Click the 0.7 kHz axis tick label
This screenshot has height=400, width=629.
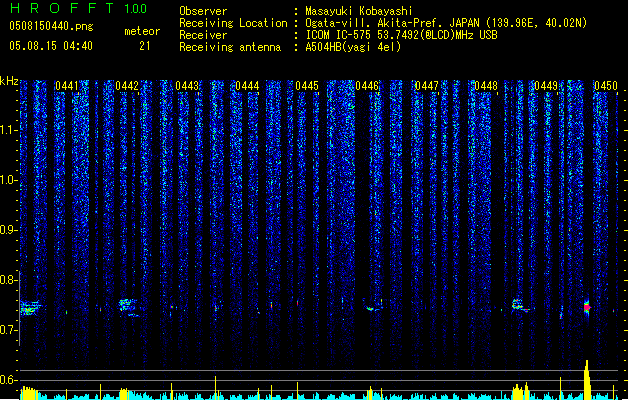tap(8, 330)
